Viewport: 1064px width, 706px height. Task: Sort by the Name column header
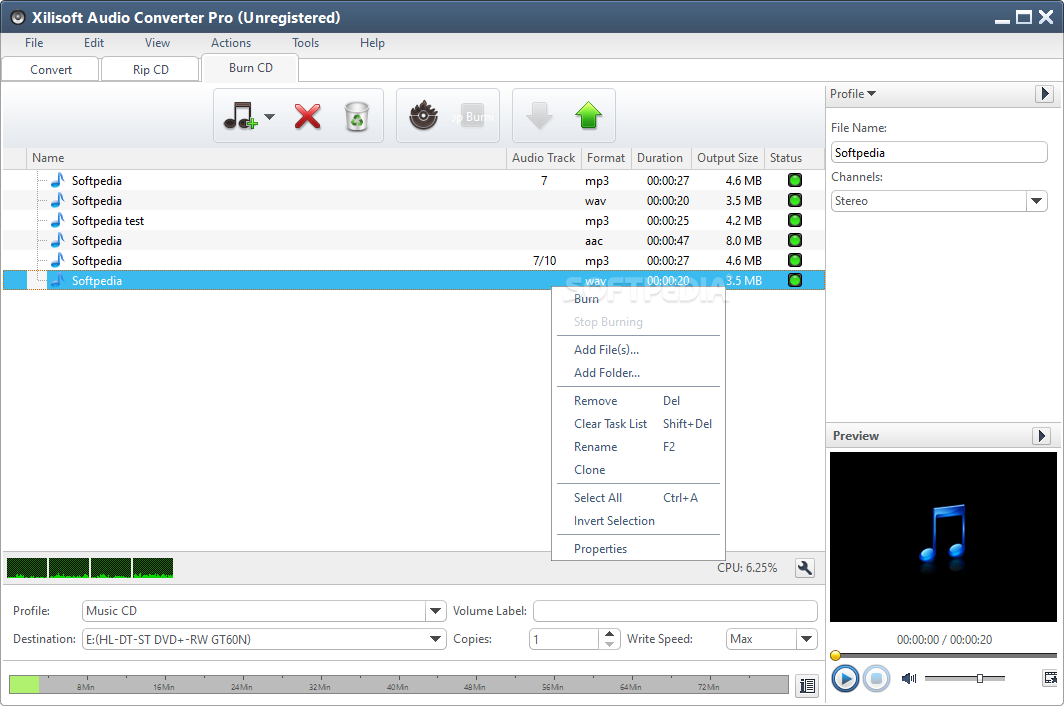(267, 157)
